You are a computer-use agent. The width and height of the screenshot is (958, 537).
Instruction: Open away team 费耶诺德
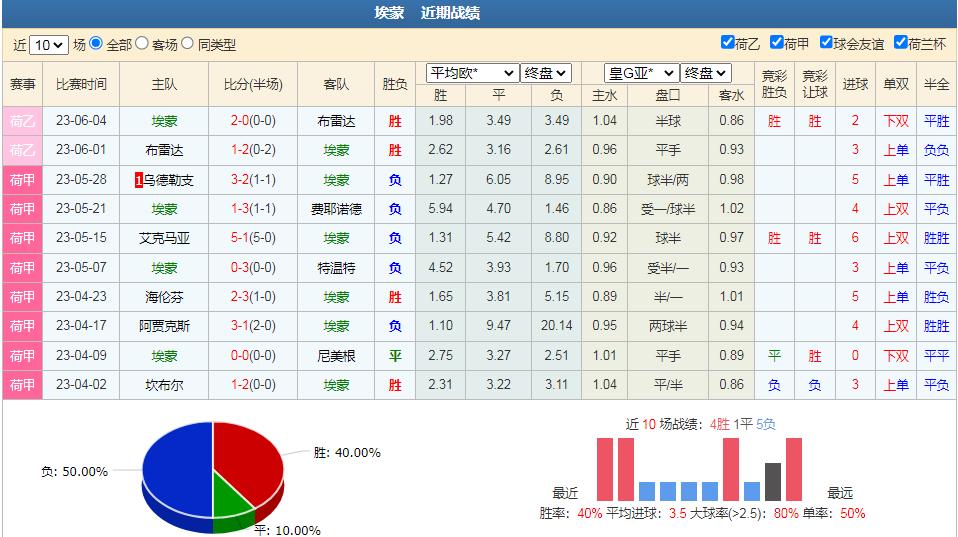[336, 209]
